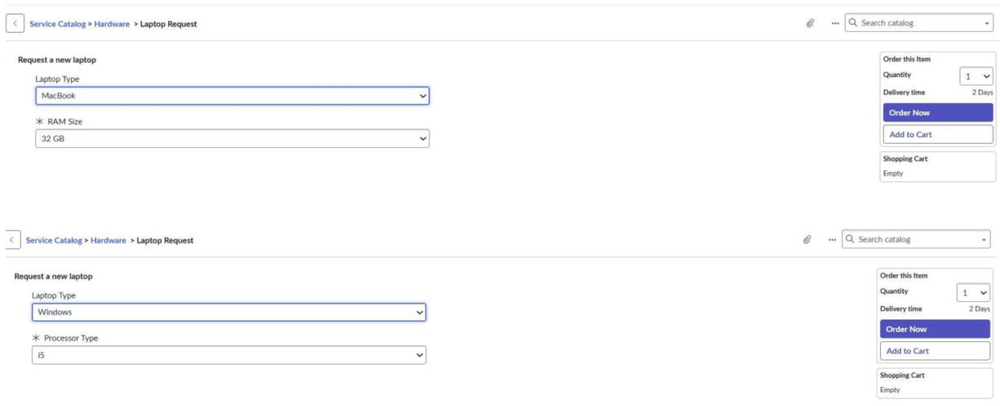Click the lower Hardware breadcrumb link
The height and width of the screenshot is (406, 1000).
coord(108,240)
